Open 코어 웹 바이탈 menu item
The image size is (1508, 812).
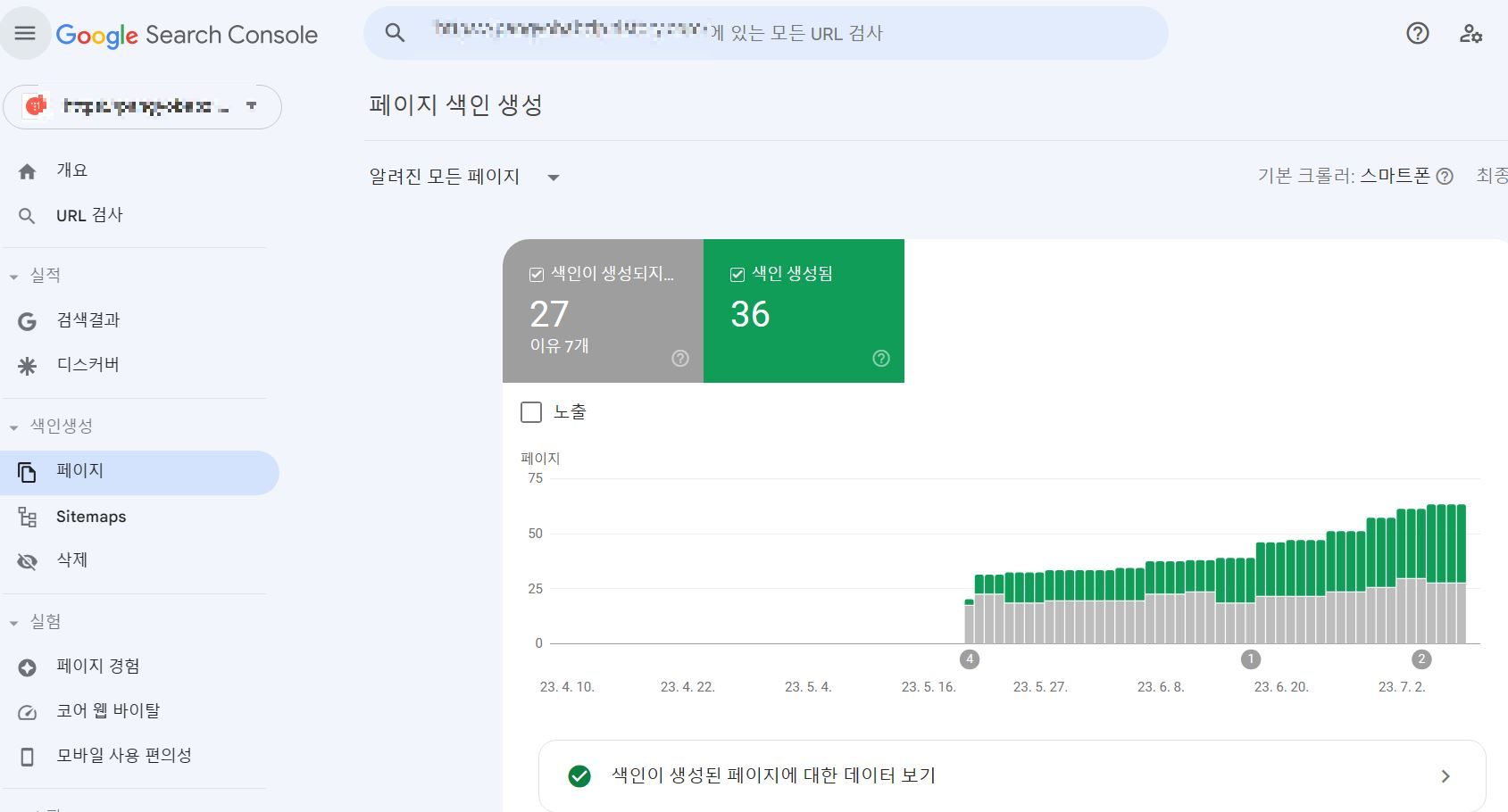point(139,711)
